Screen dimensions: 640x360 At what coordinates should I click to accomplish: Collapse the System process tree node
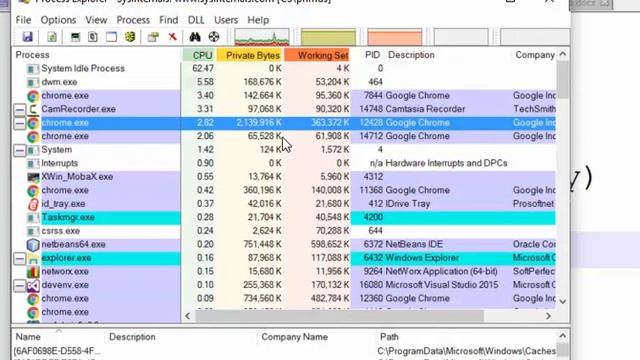pos(20,150)
